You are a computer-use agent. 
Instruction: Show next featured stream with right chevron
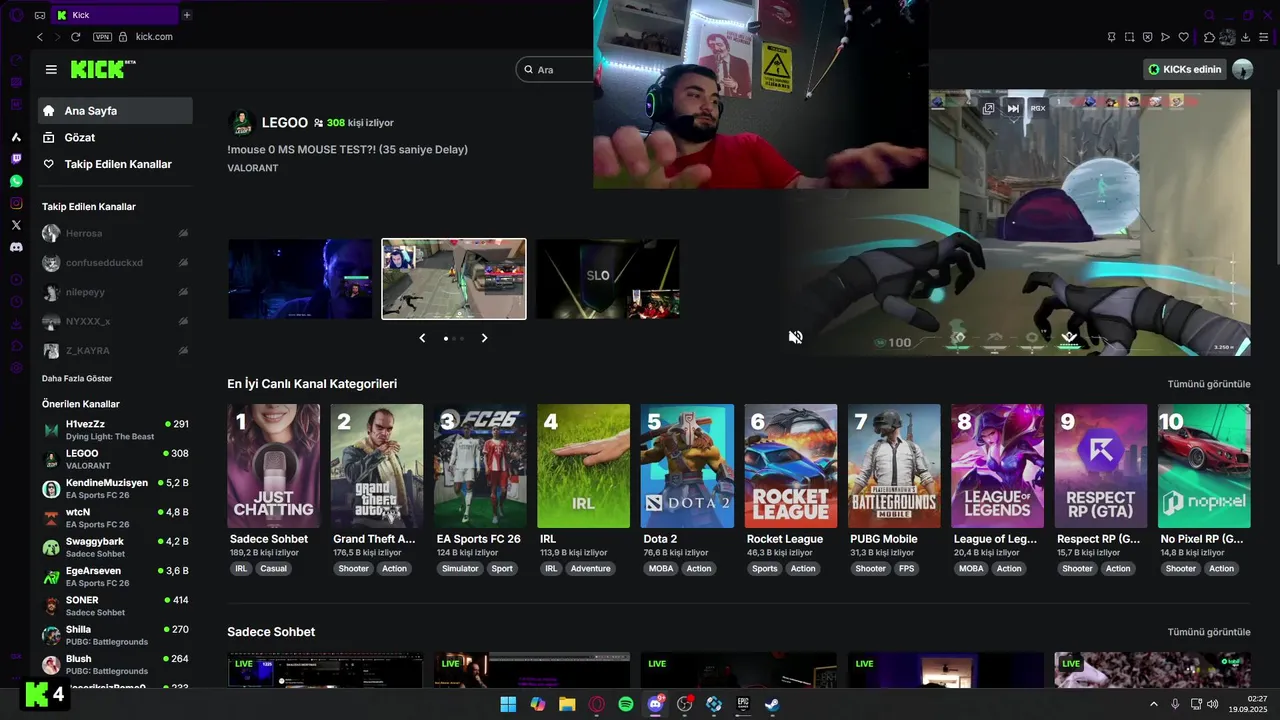tap(484, 338)
